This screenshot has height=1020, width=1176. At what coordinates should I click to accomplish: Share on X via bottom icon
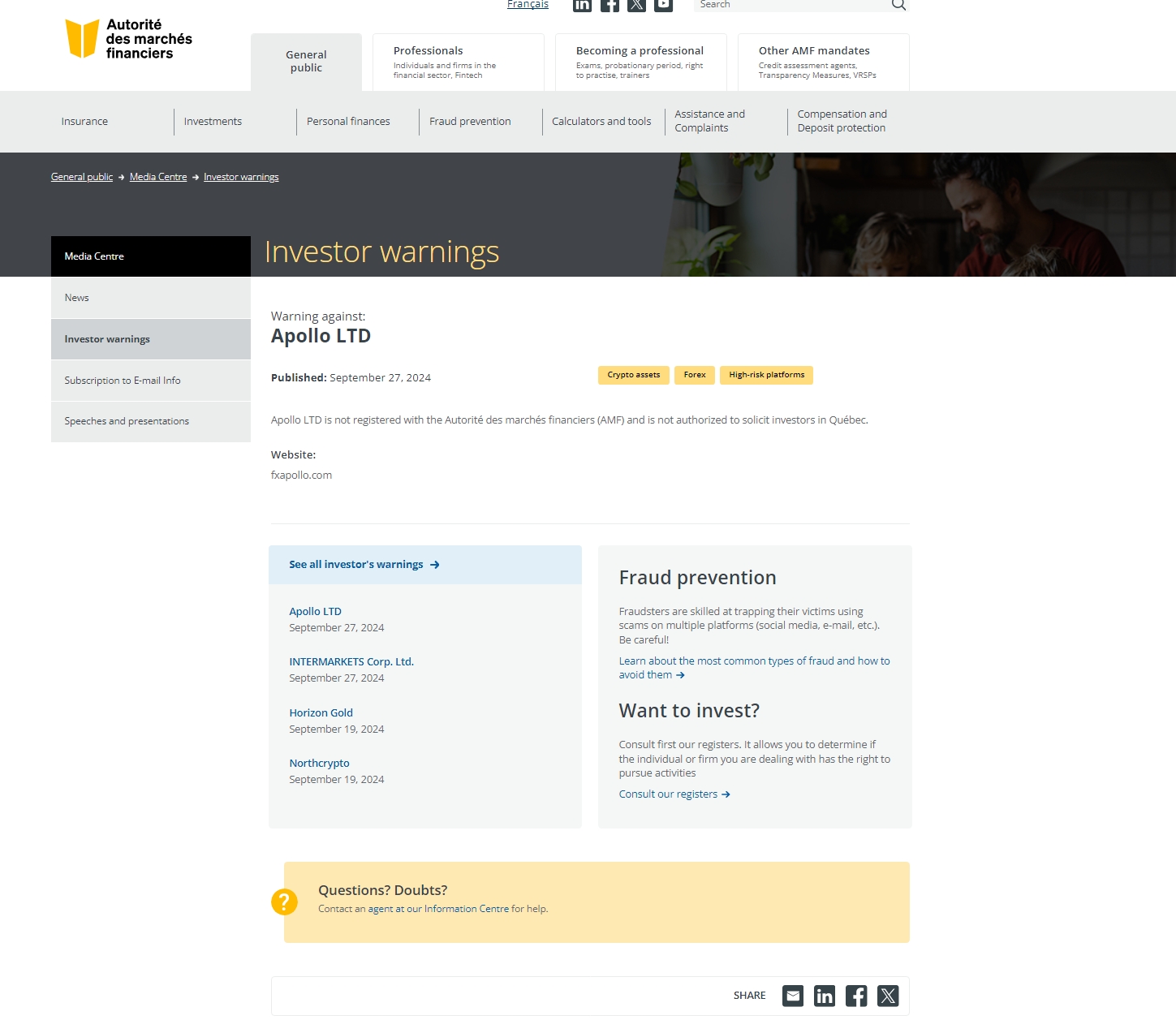pos(888,996)
